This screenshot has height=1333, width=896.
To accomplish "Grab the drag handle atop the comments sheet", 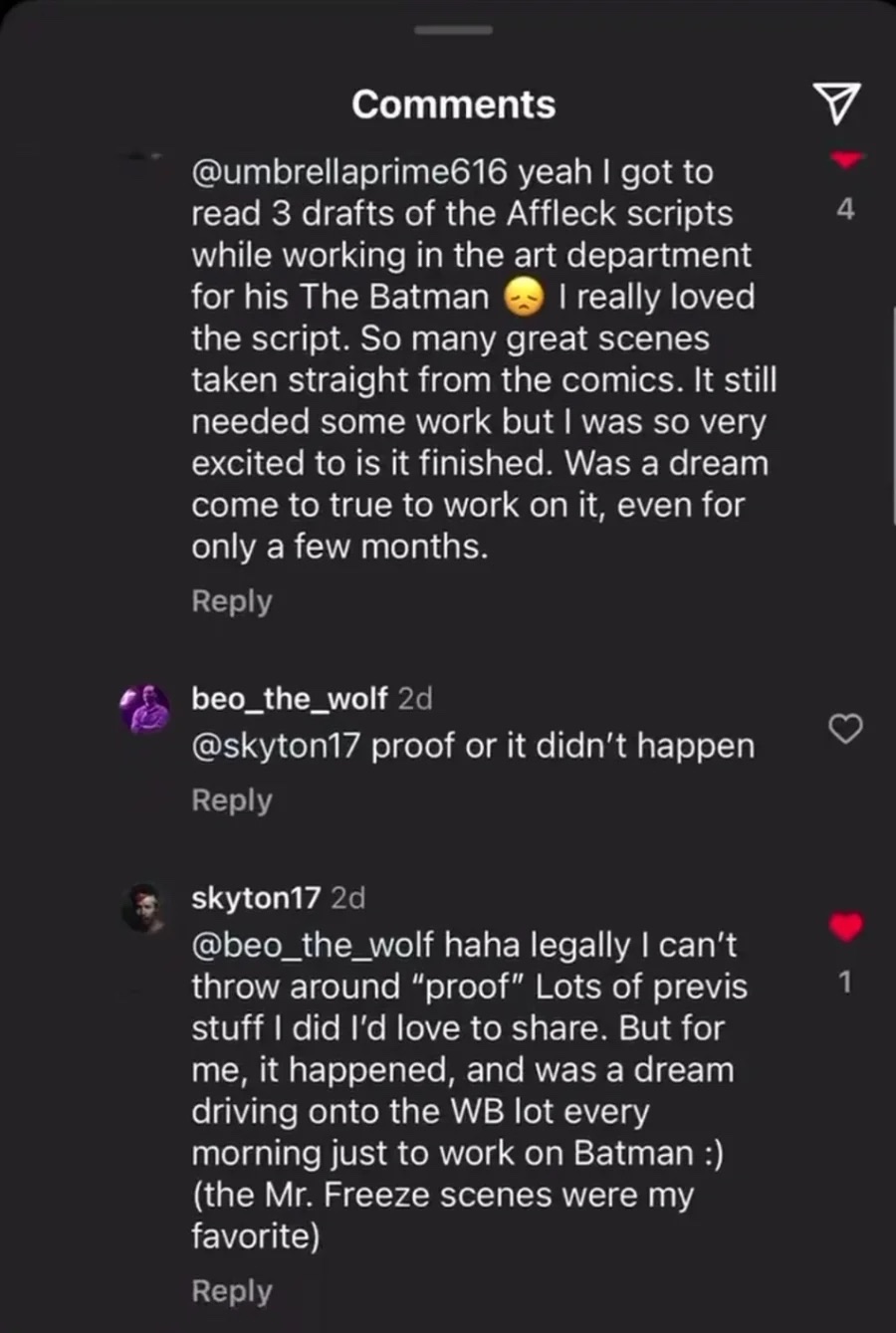I will click(x=453, y=30).
